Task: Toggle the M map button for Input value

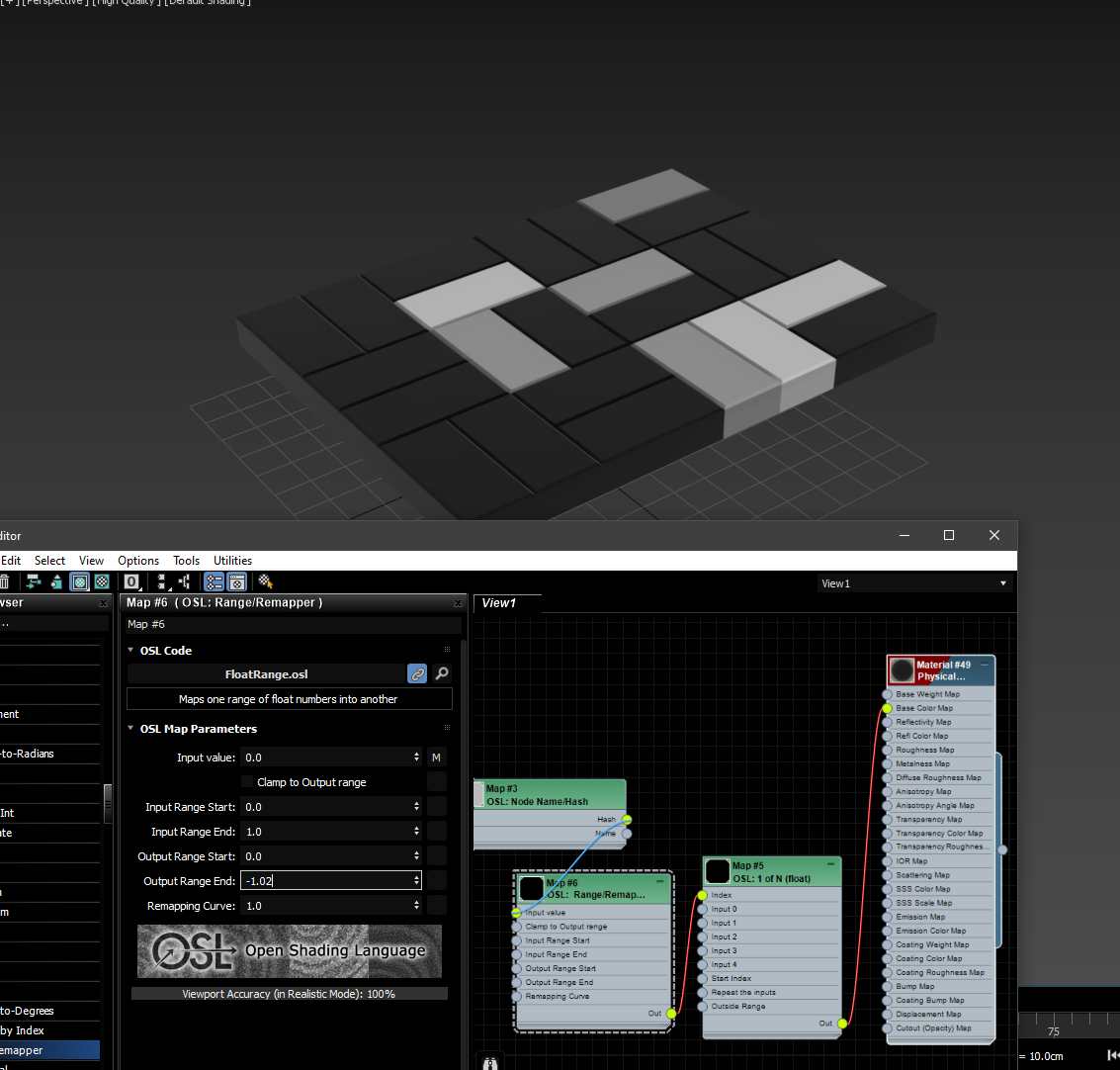Action: (x=436, y=757)
